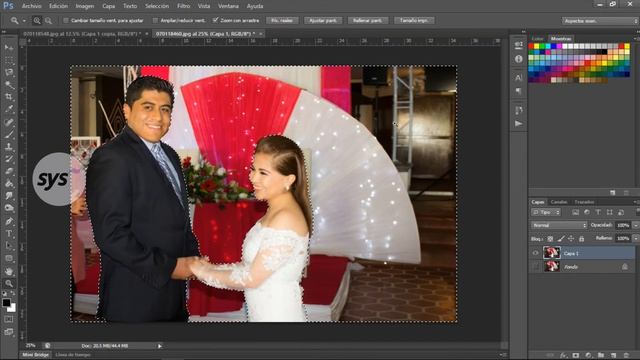Enable 'Cambiar tamaño vent. para ajustar' checkbox
Image resolution: width=640 pixels, height=360 pixels.
(x=66, y=20)
